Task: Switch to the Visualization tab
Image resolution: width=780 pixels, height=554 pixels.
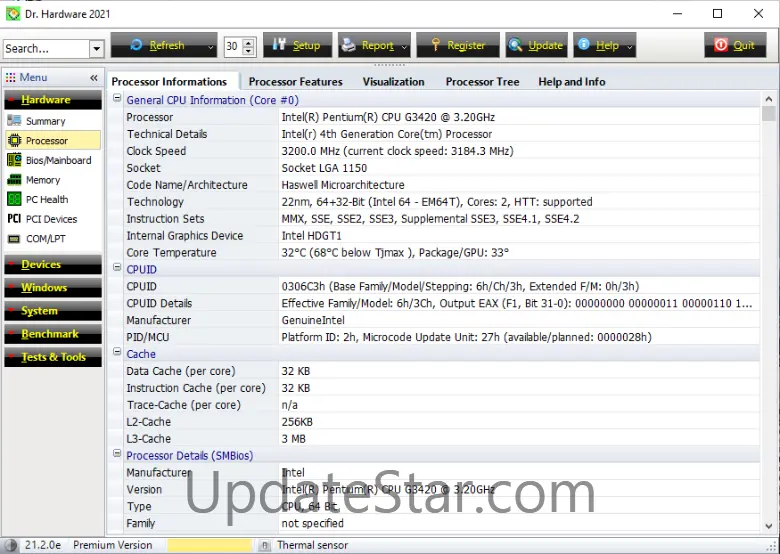Action: point(393,82)
